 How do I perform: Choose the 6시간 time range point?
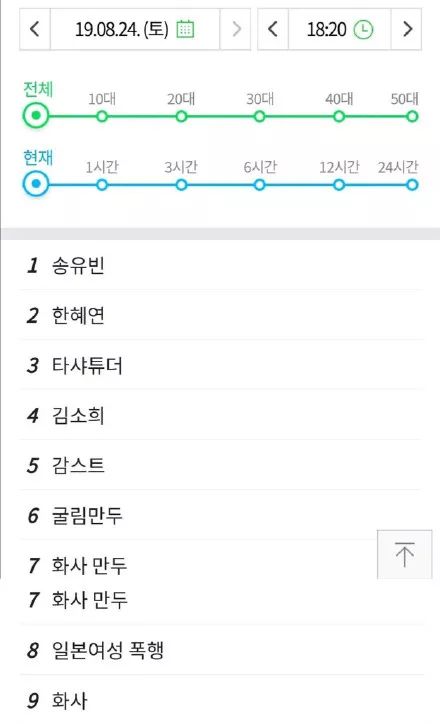click(x=260, y=185)
